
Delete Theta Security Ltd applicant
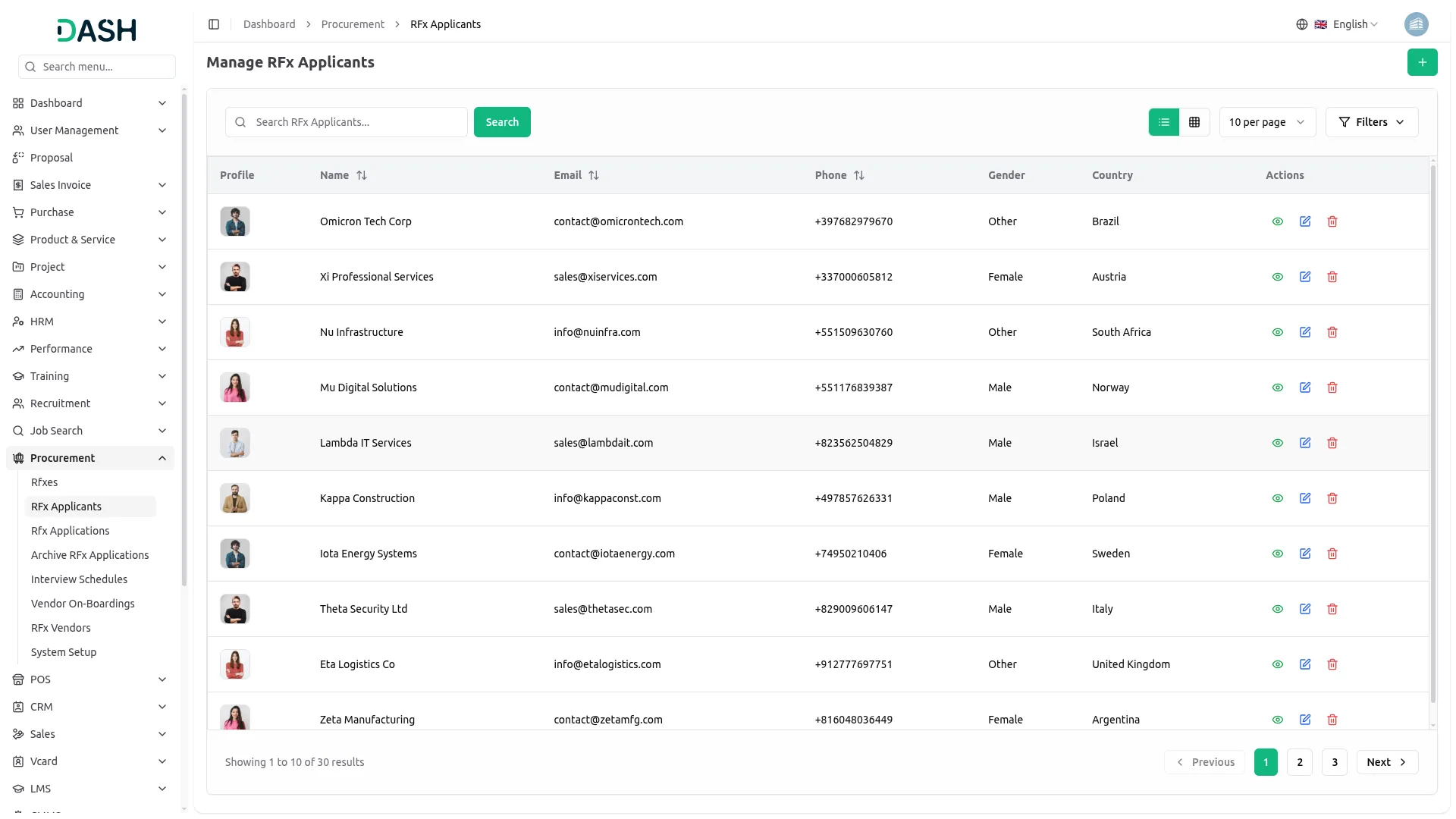click(x=1332, y=609)
